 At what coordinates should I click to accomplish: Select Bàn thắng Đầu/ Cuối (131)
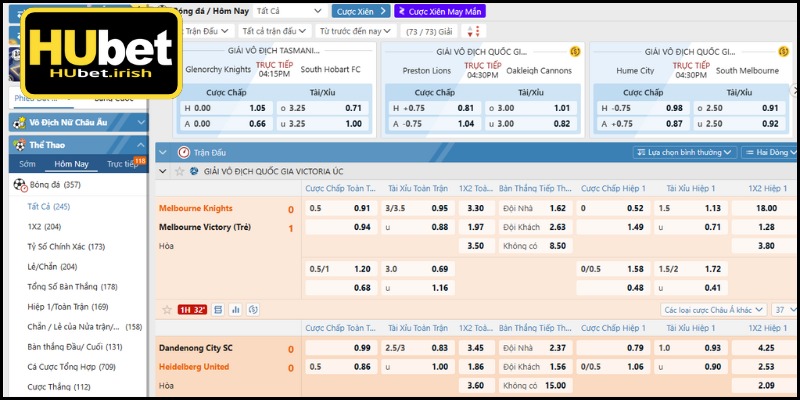[75, 347]
